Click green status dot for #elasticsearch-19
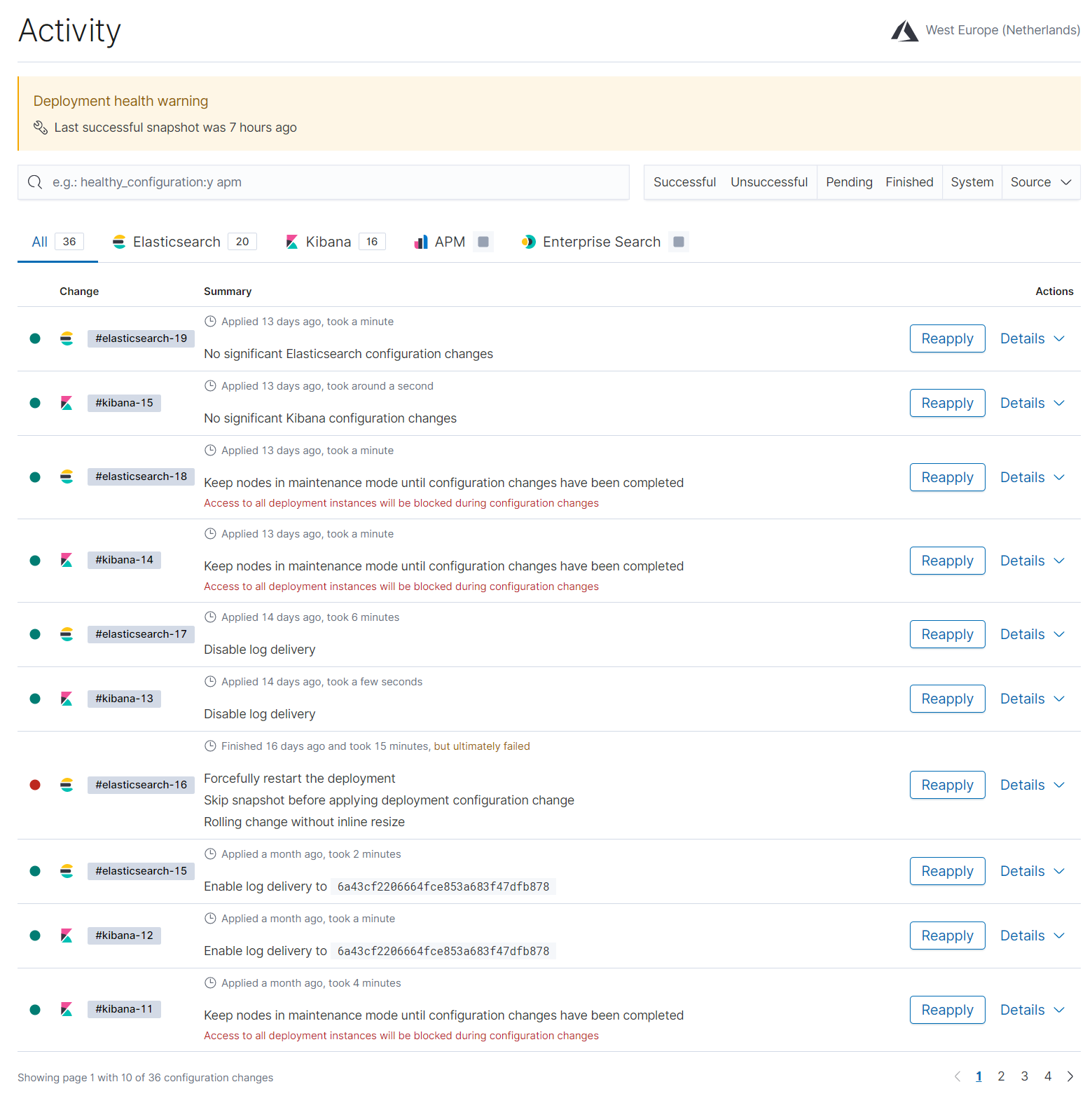Image resolution: width=1092 pixels, height=1110 pixels. tap(35, 338)
